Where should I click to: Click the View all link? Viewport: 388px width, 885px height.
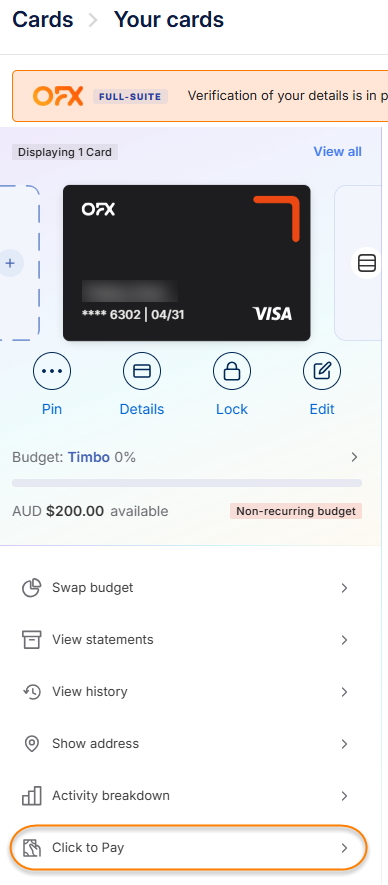pyautogui.click(x=338, y=151)
